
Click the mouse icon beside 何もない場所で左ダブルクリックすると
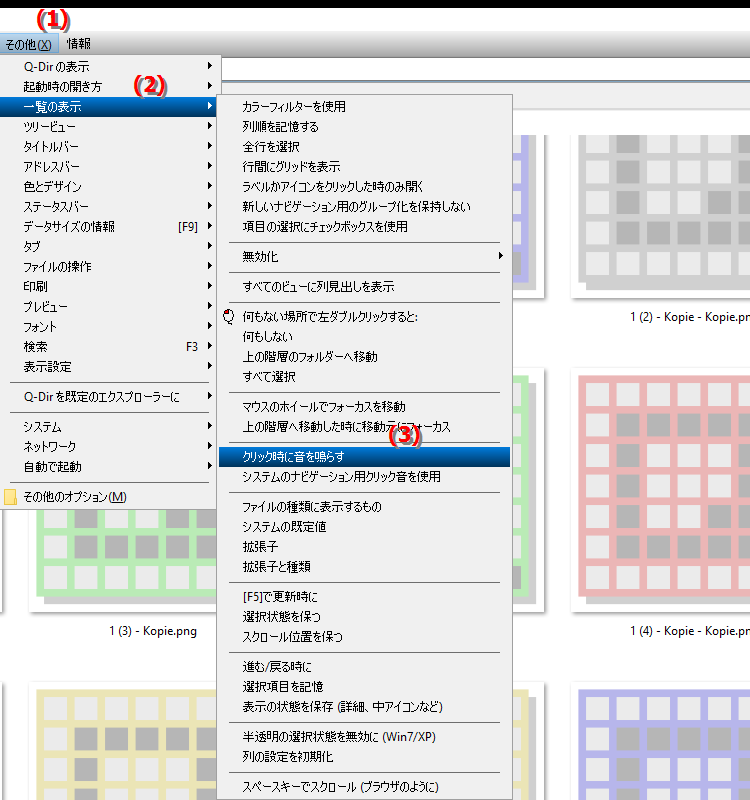coord(229,316)
